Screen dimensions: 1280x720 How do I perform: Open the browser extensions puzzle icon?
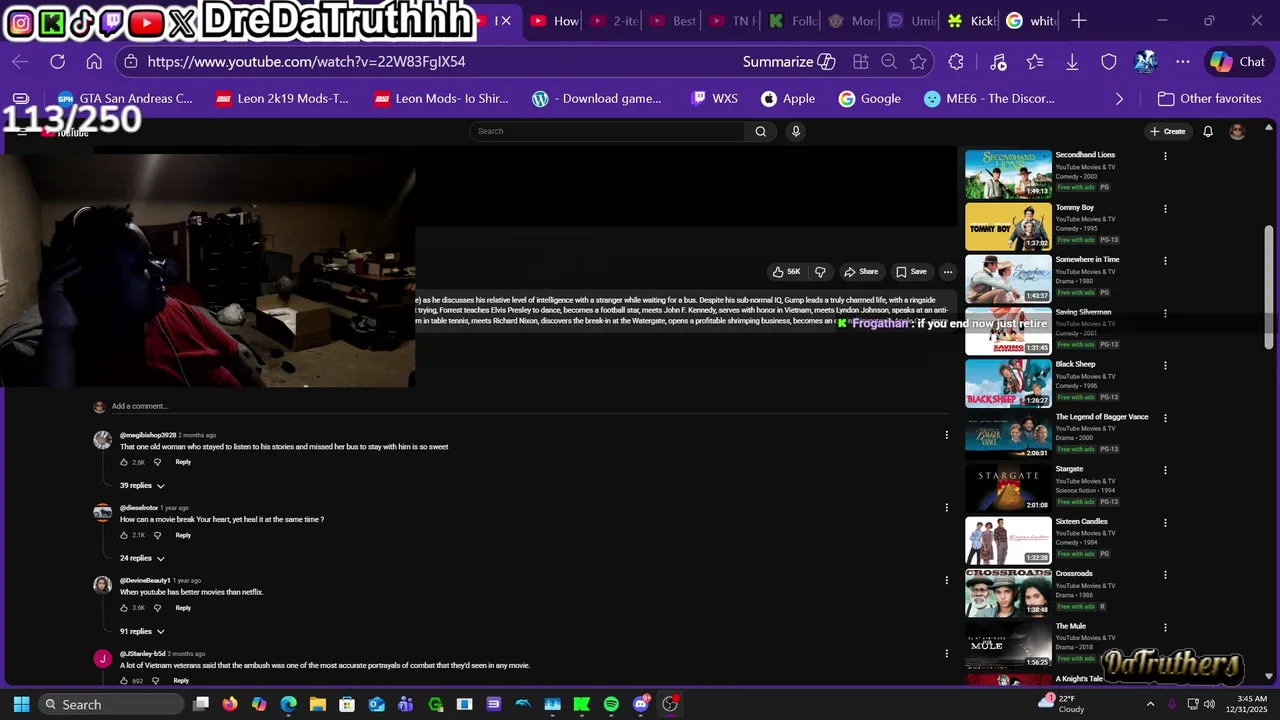click(x=956, y=62)
